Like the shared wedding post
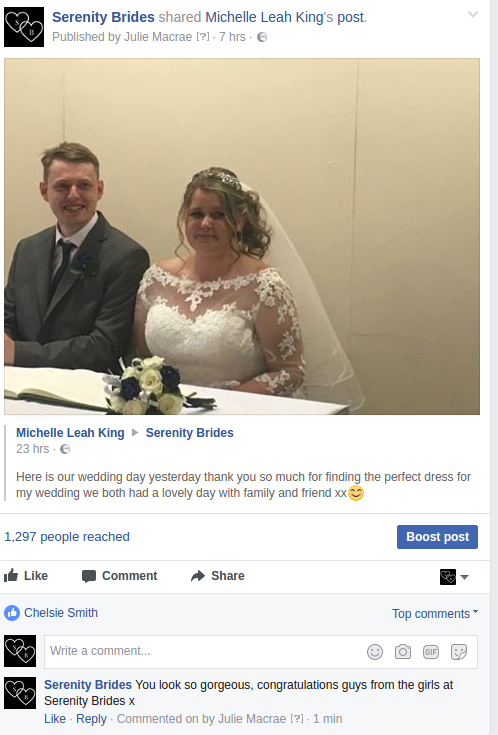This screenshot has height=735, width=498. (26, 576)
